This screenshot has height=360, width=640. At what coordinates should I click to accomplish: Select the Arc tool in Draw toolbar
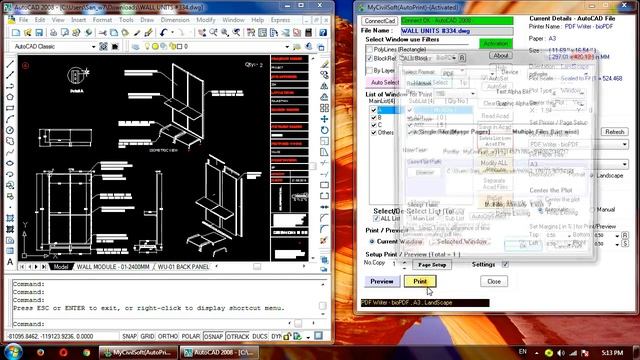click(10, 119)
